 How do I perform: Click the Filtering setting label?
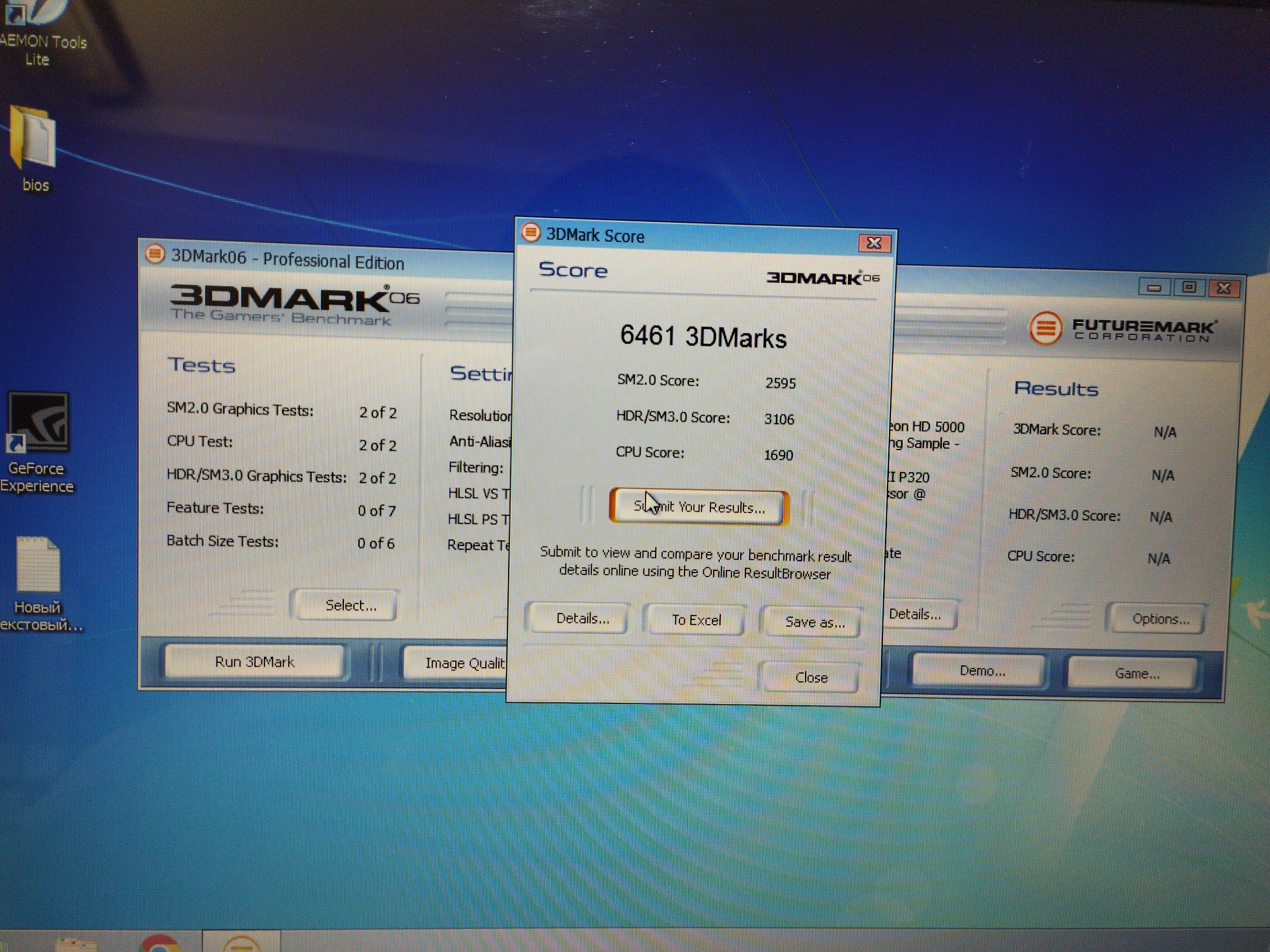(x=476, y=467)
